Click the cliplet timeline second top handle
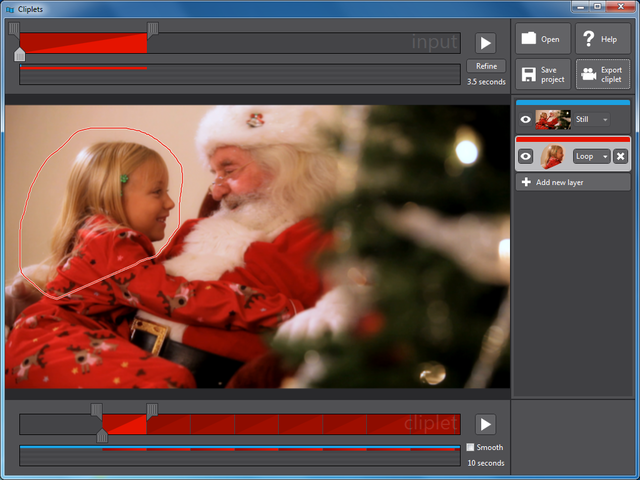This screenshot has width=640, height=480. pyautogui.click(x=152, y=411)
